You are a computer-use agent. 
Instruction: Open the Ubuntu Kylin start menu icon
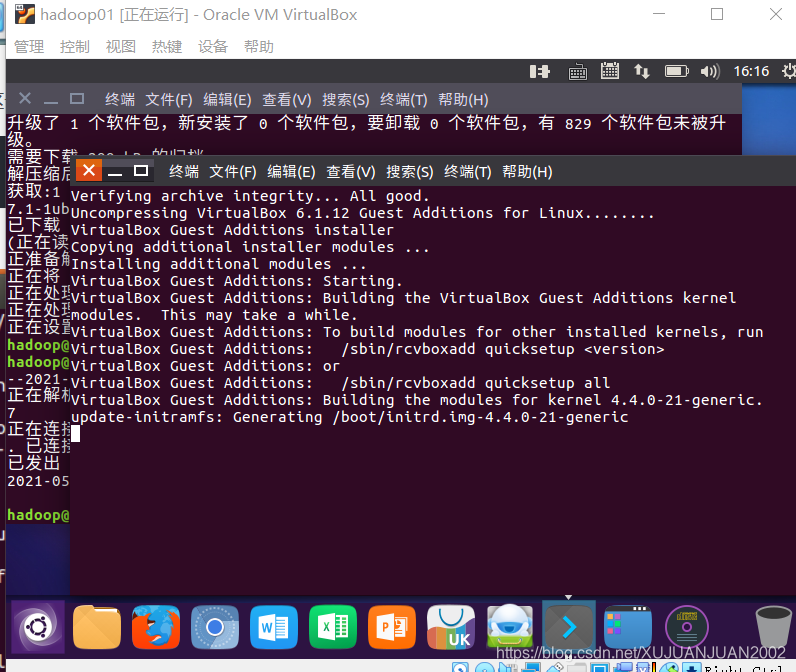pyautogui.click(x=38, y=627)
